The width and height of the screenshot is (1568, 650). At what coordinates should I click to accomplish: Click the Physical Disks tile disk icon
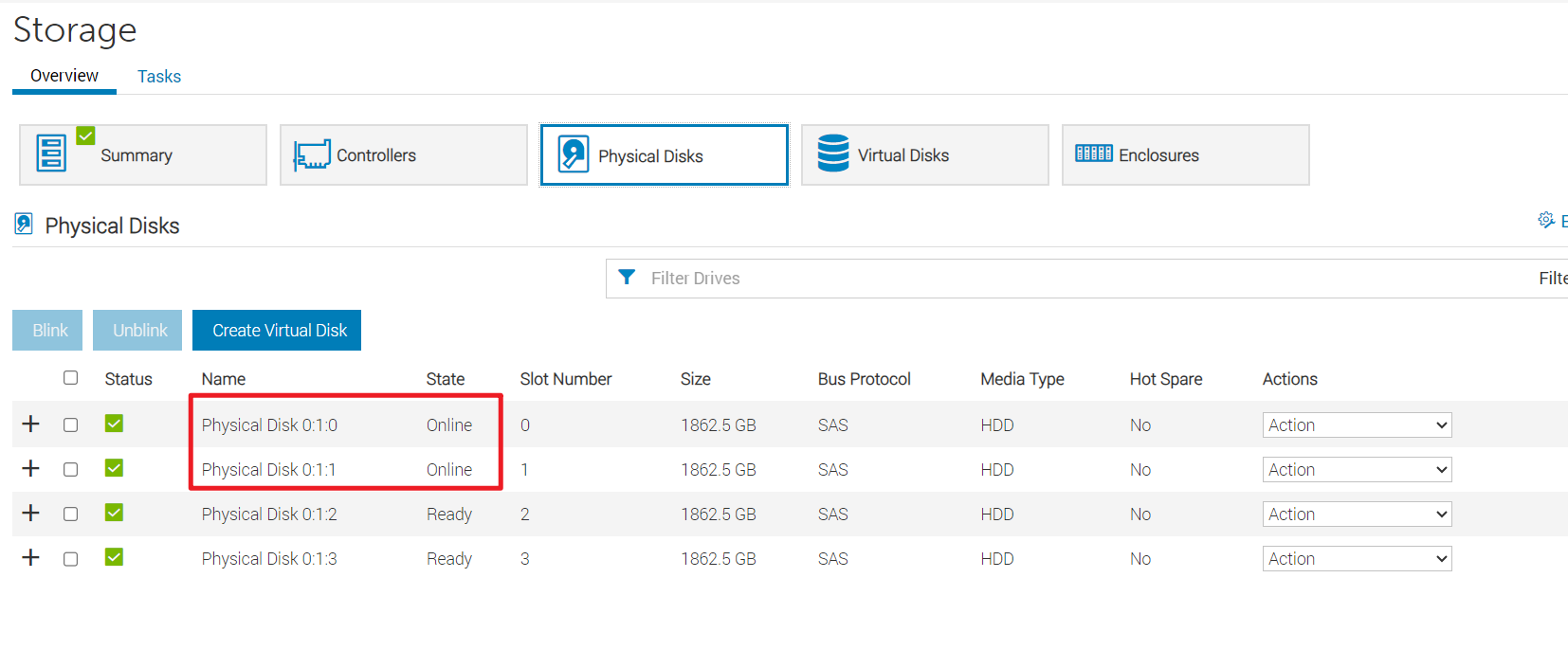point(574,154)
